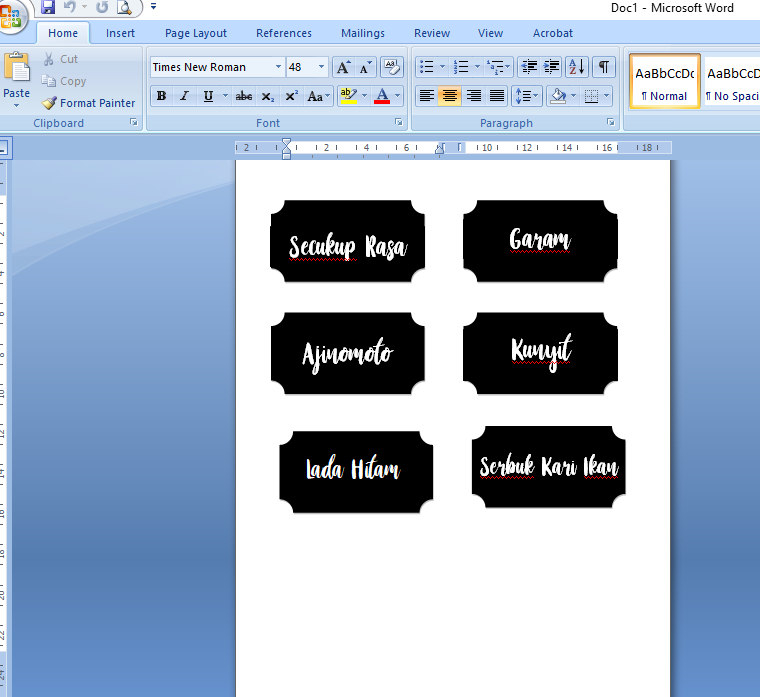Click the Undo icon
Screen dimensions: 760x697
tap(70, 7)
